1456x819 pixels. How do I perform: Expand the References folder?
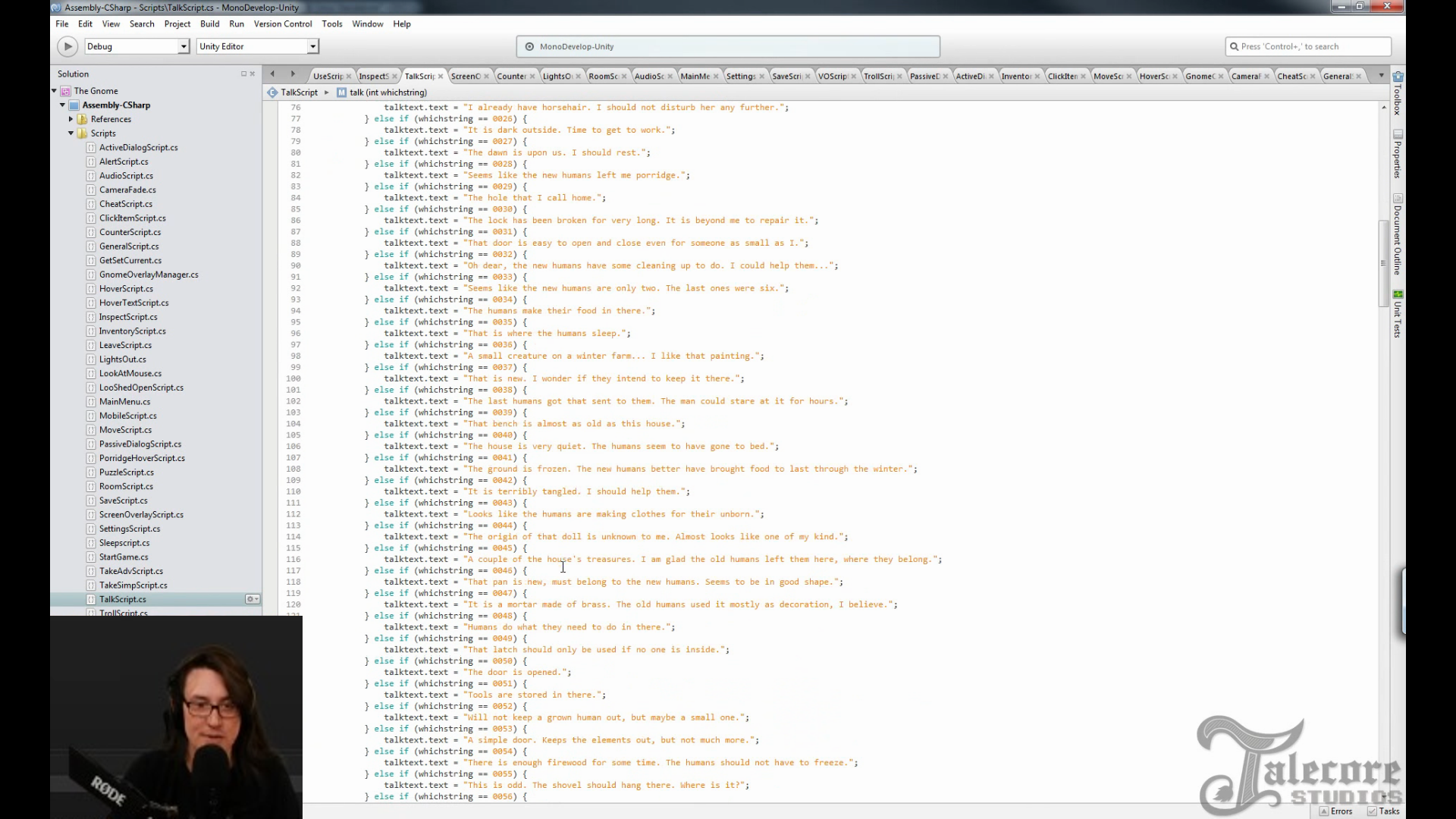71,119
